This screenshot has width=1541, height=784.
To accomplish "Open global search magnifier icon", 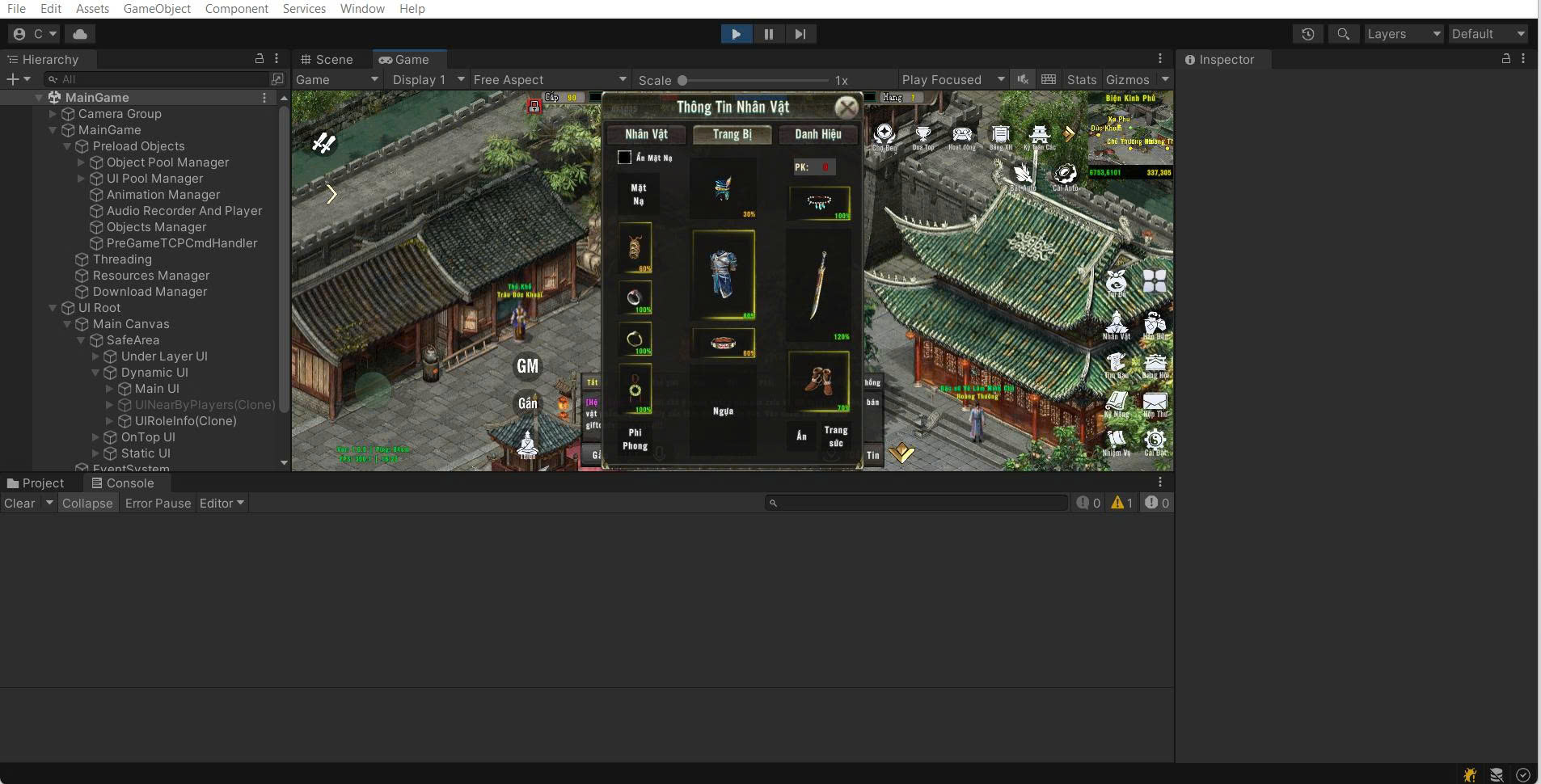I will 1343,34.
